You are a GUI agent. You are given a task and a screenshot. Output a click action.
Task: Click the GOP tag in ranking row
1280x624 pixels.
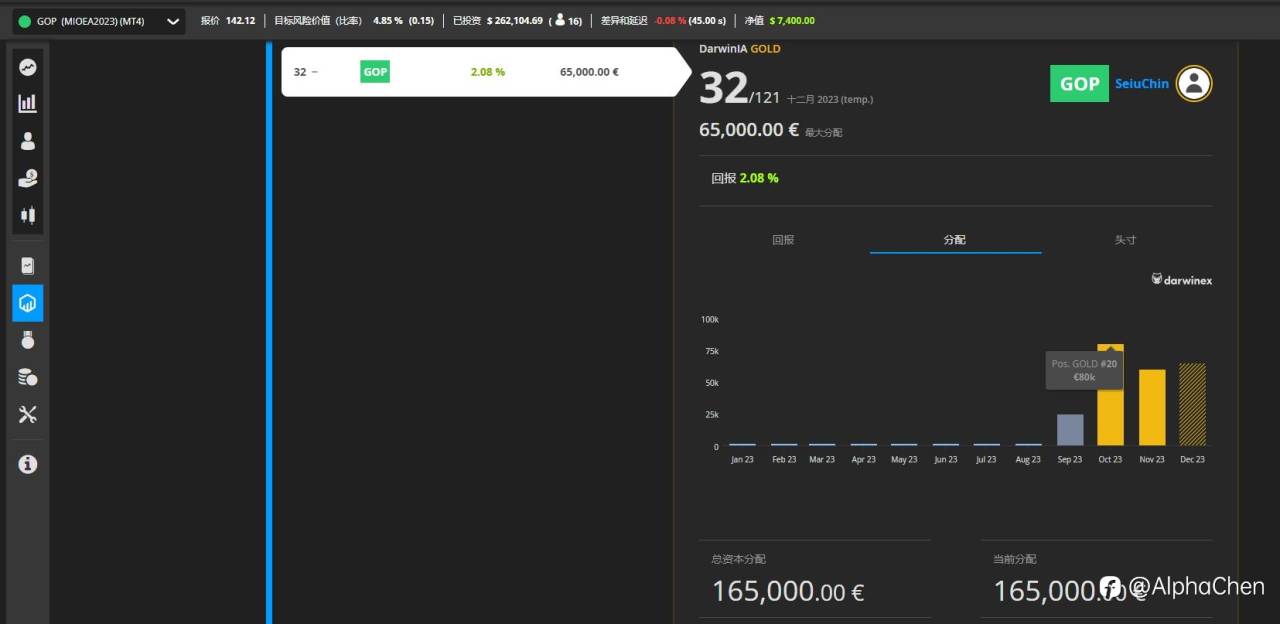pos(375,72)
